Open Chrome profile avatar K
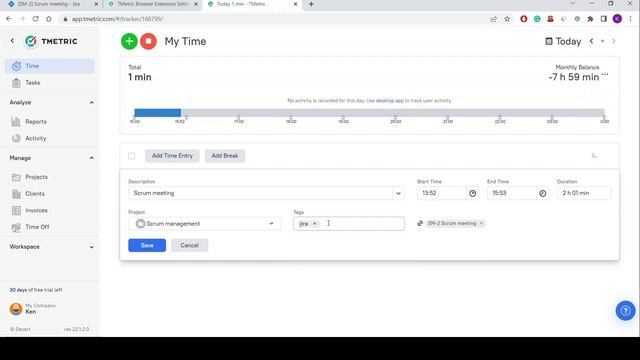640x360 pixels. [617, 19]
